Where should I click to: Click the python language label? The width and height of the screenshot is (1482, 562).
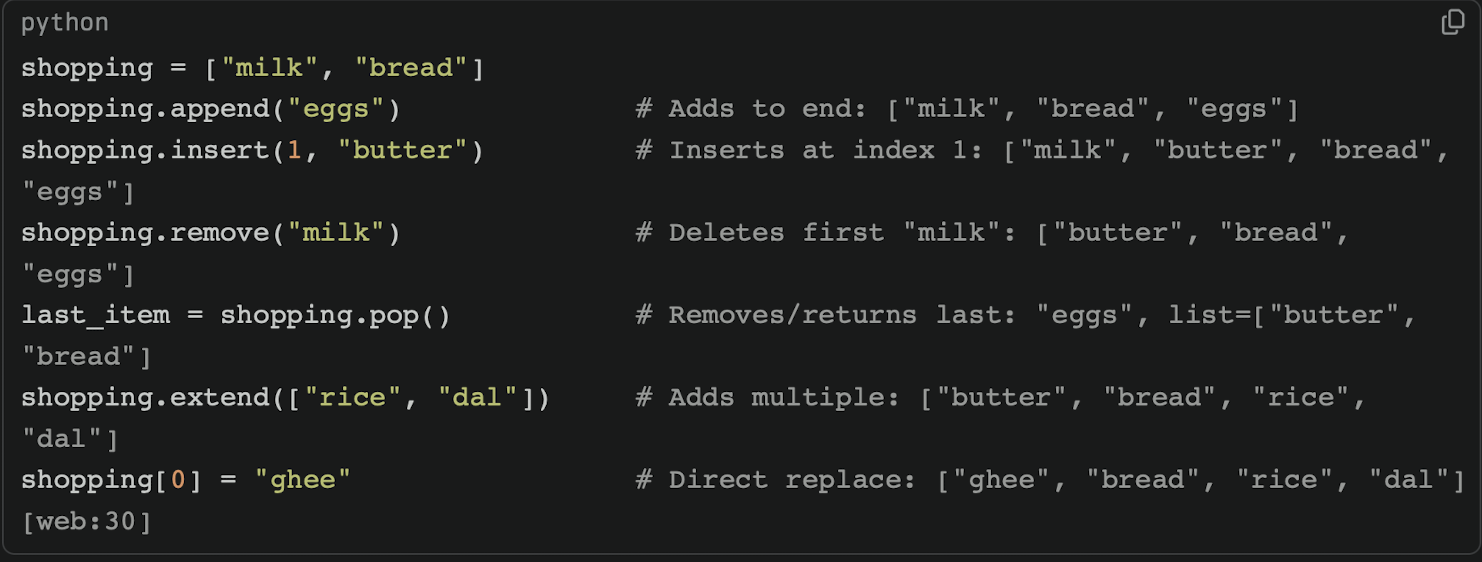(x=65, y=24)
